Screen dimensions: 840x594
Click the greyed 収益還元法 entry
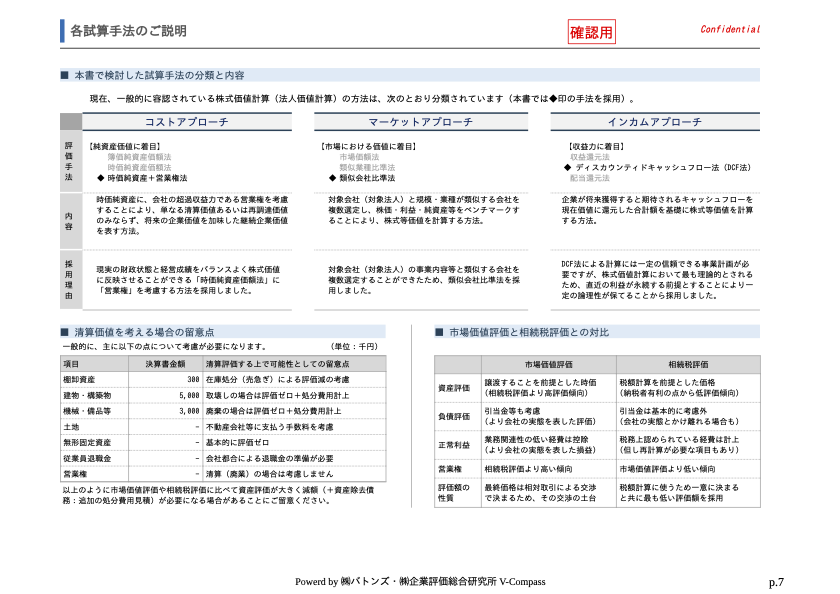tap(590, 157)
